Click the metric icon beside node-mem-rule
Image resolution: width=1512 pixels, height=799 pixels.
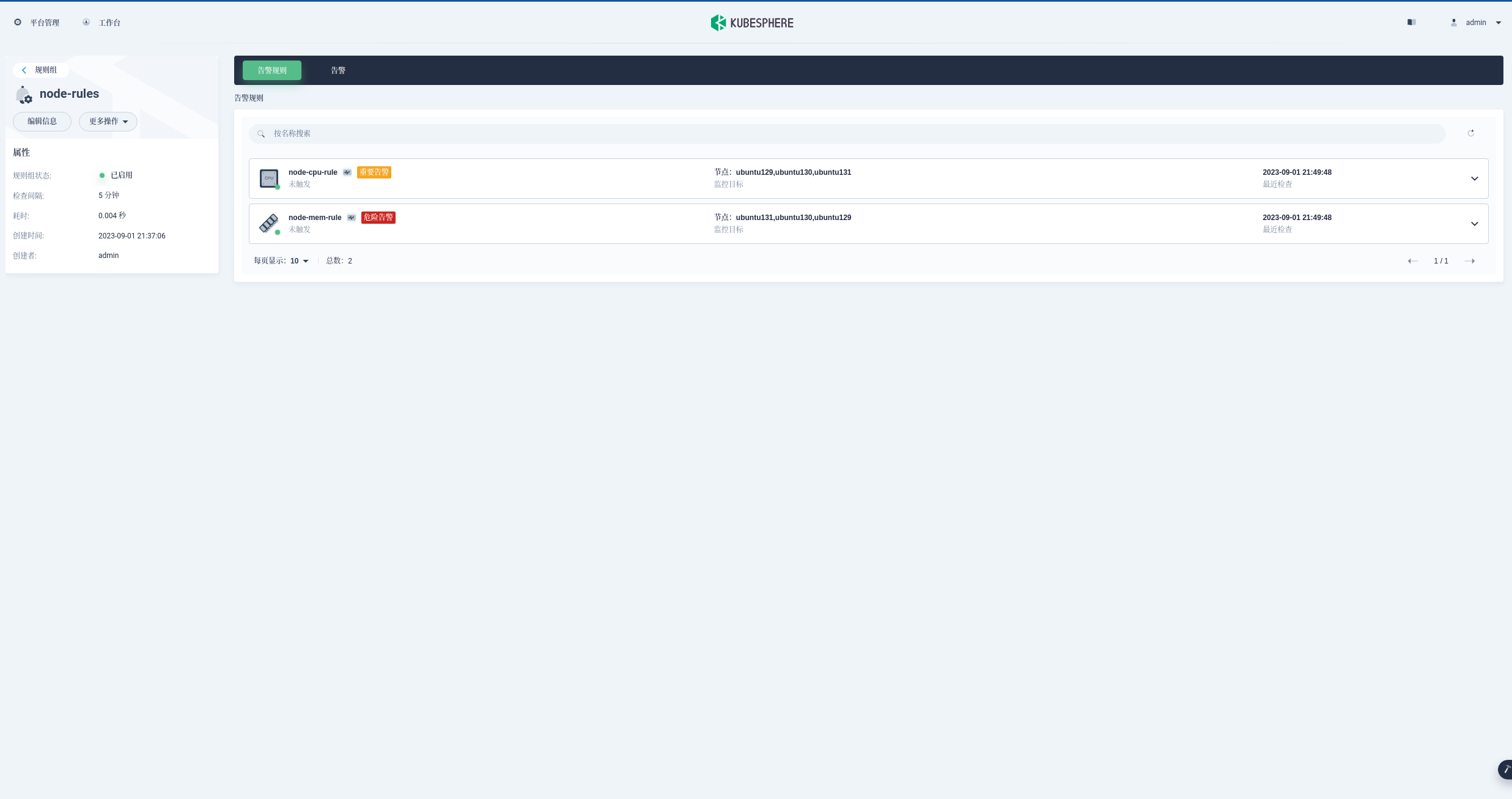coord(352,218)
